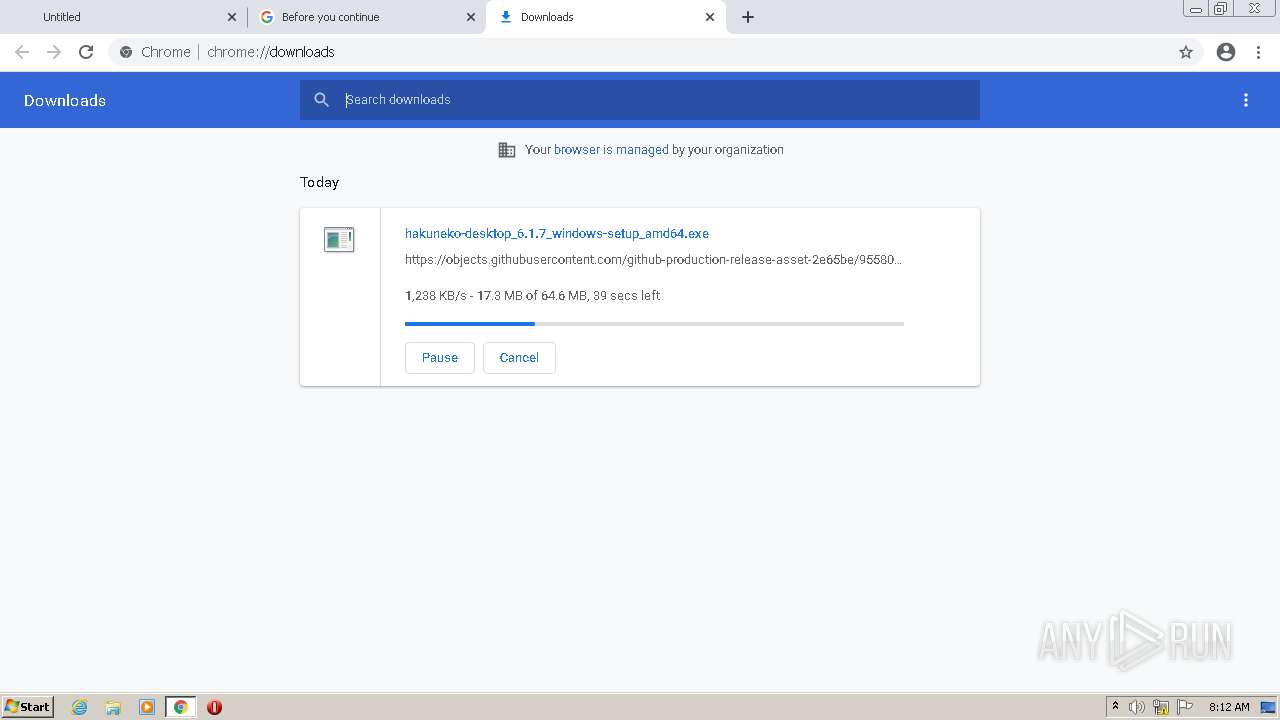
Task: Open the volume speaker tray icon
Action: (x=1137, y=707)
